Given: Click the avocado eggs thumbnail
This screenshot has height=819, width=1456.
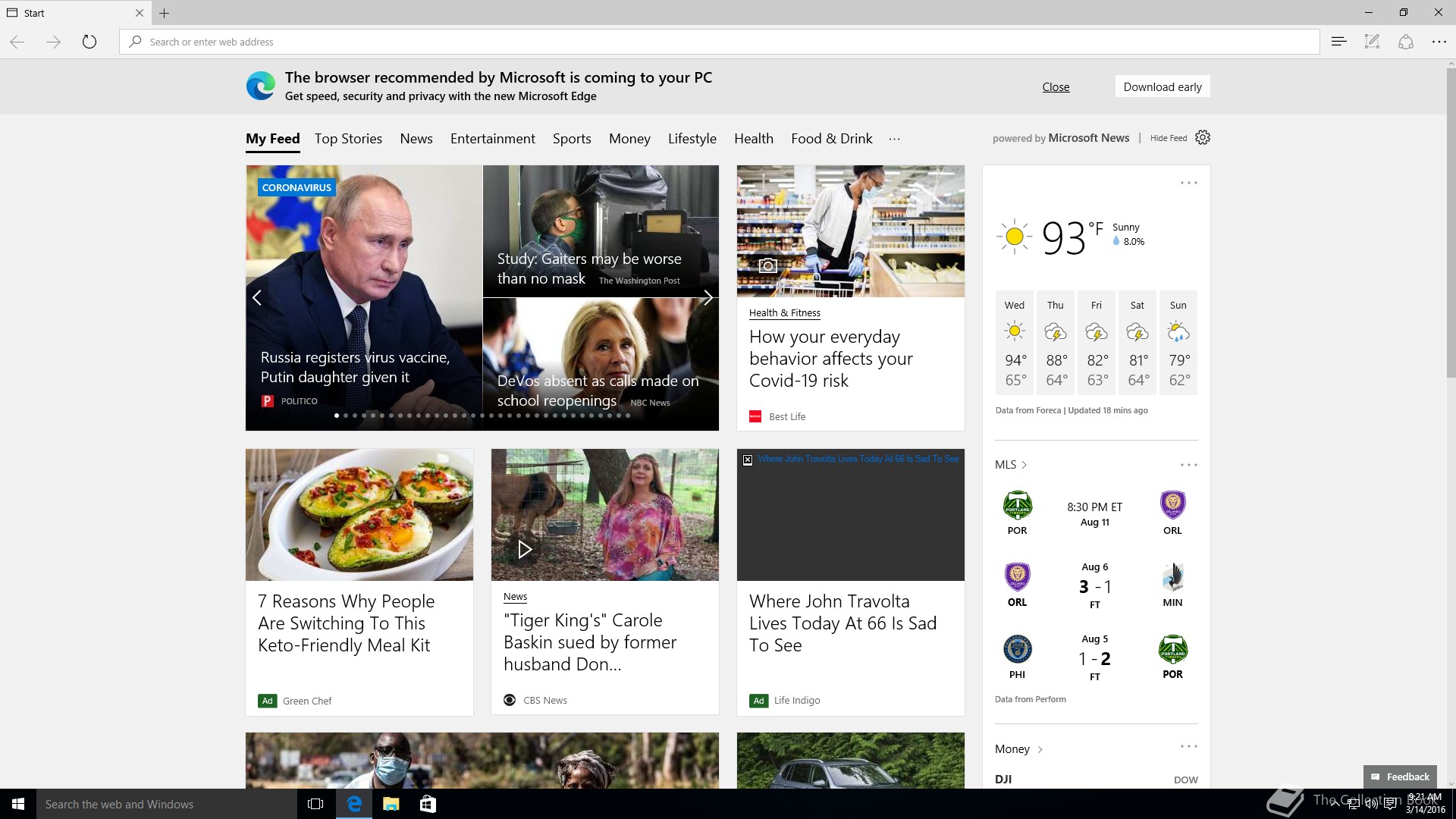Looking at the screenshot, I should point(359,515).
